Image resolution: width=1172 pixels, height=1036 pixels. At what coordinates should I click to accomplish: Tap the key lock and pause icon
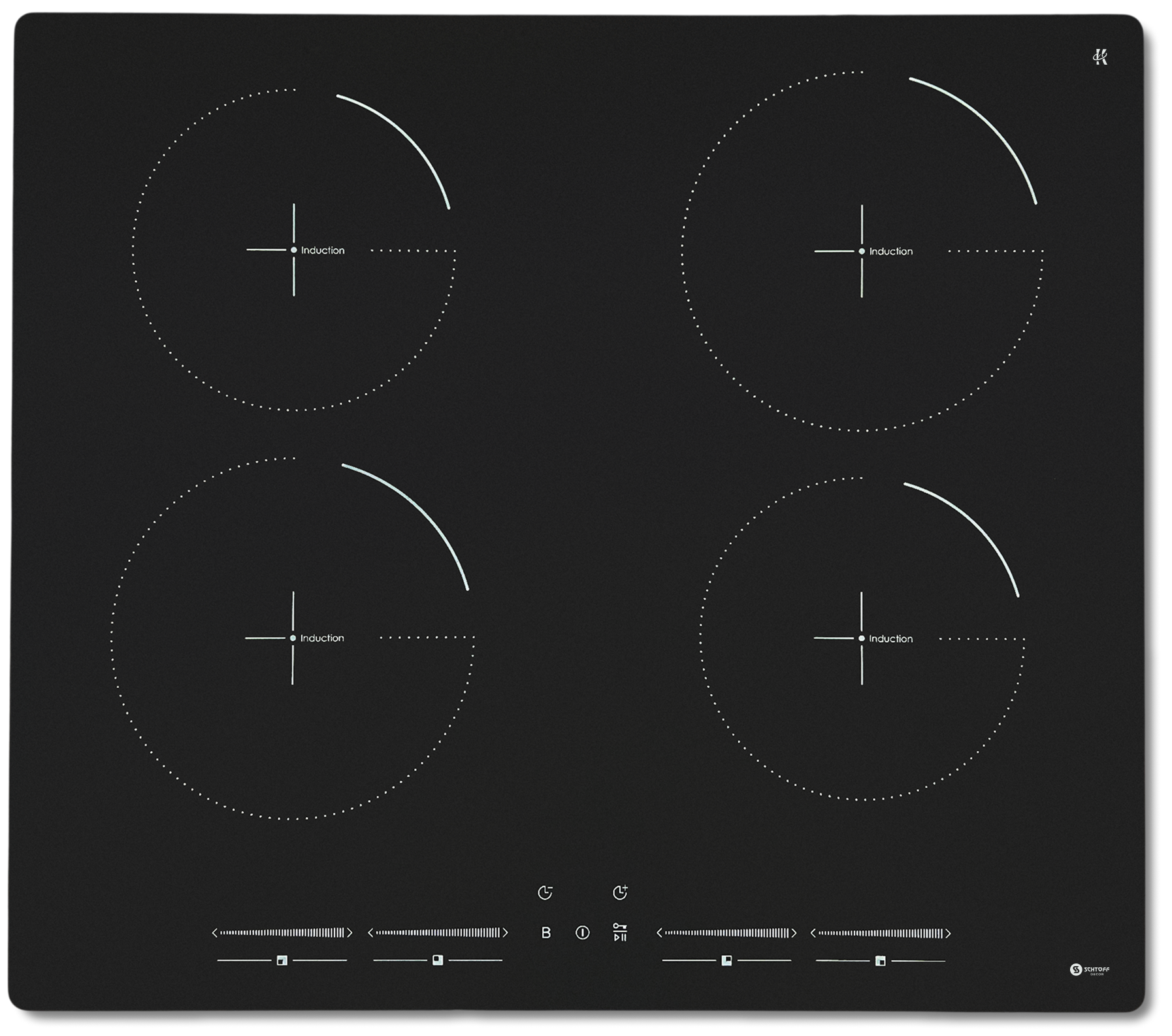620,932
